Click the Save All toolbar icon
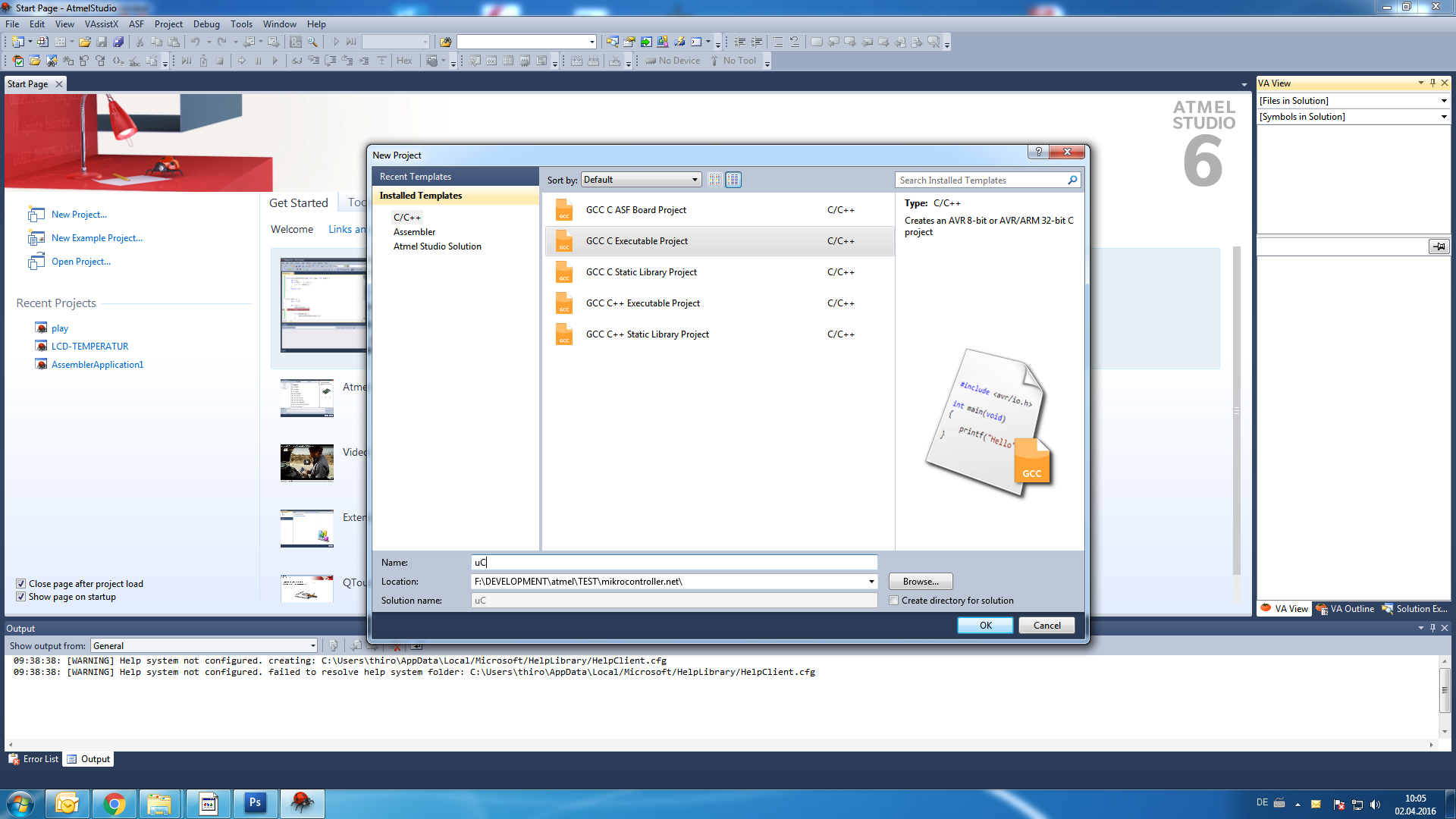 pyautogui.click(x=118, y=42)
